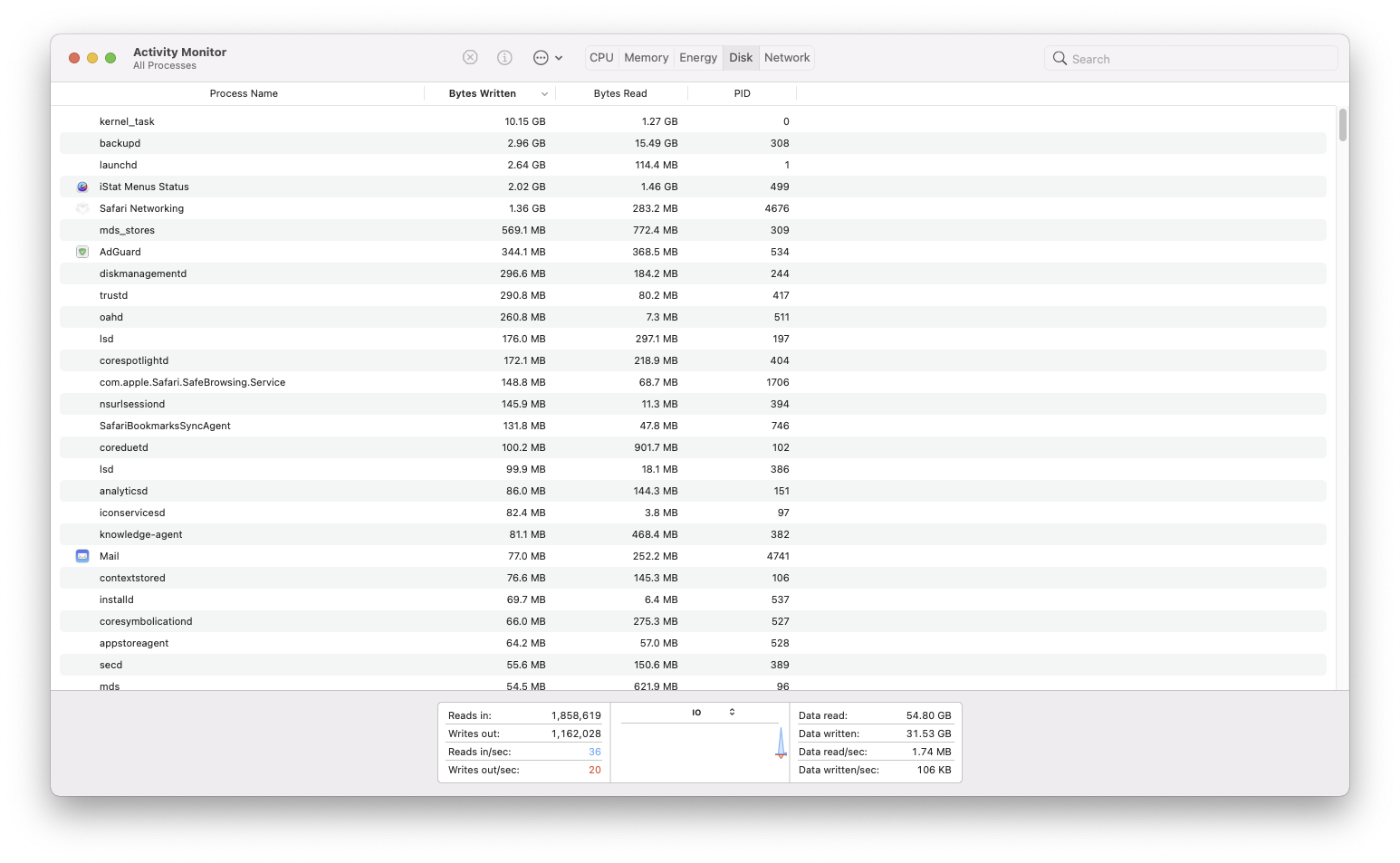Sort by Bytes Written column header
The width and height of the screenshot is (1400, 863).
coord(482,93)
